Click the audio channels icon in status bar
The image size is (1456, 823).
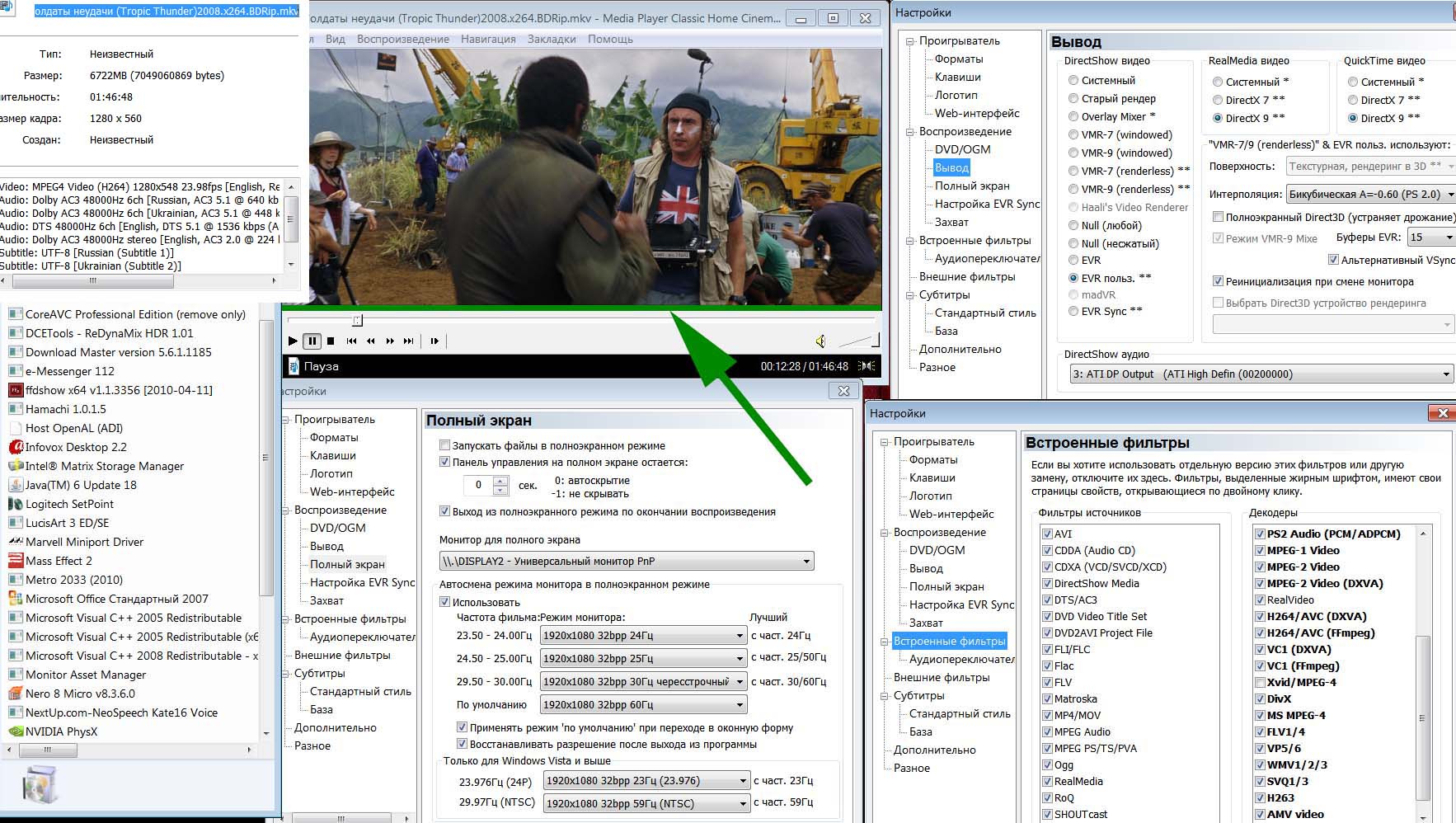[x=867, y=366]
